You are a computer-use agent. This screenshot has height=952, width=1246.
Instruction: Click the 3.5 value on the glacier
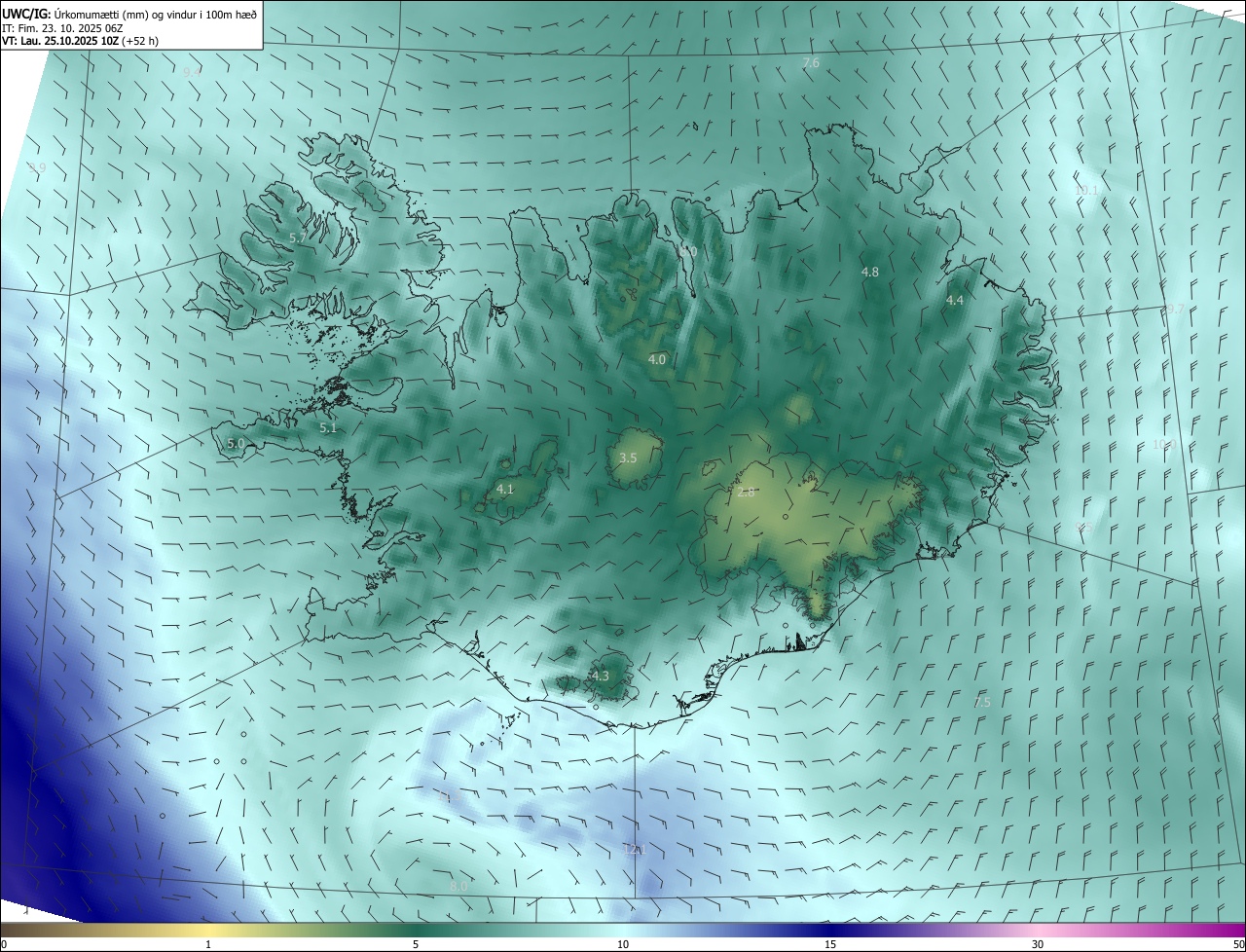coord(628,458)
